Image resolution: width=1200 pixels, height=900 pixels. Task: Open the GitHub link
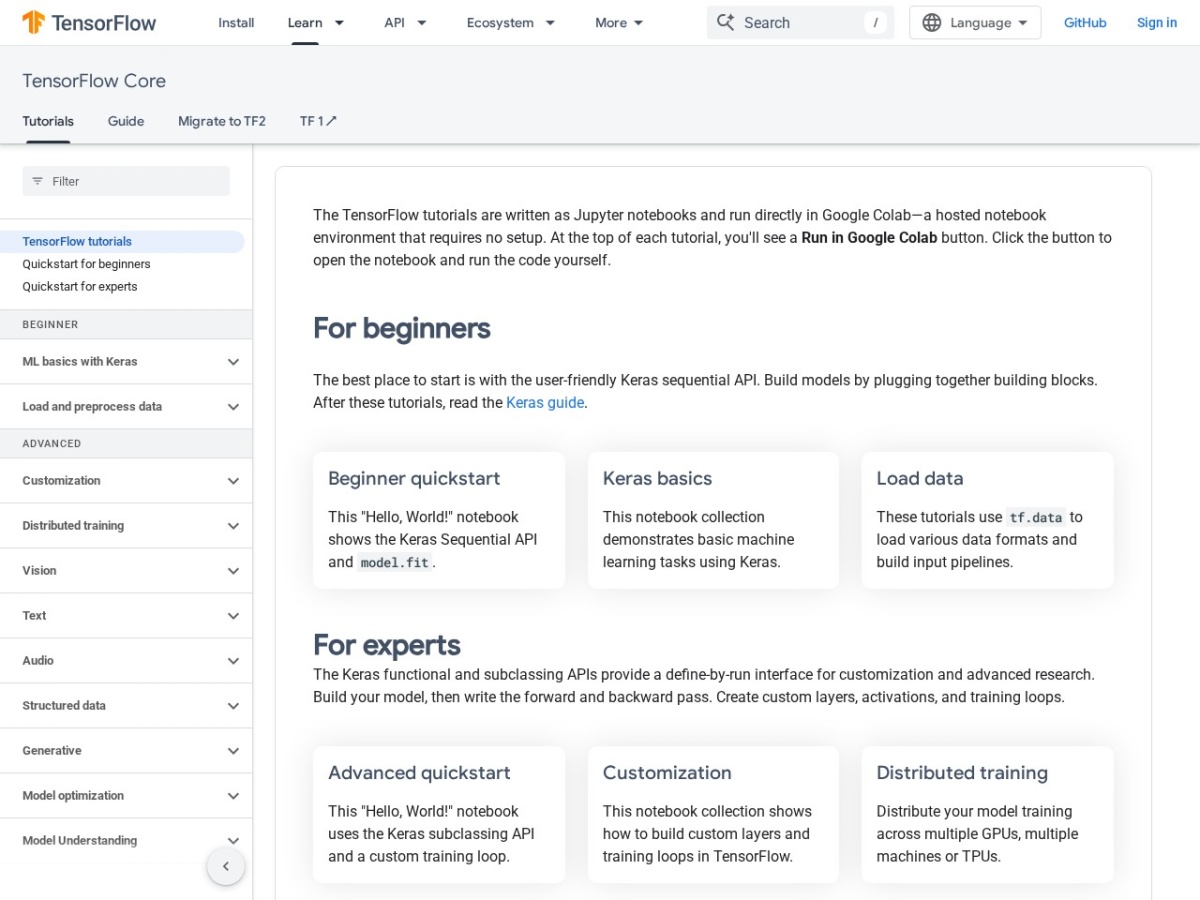1085,22
